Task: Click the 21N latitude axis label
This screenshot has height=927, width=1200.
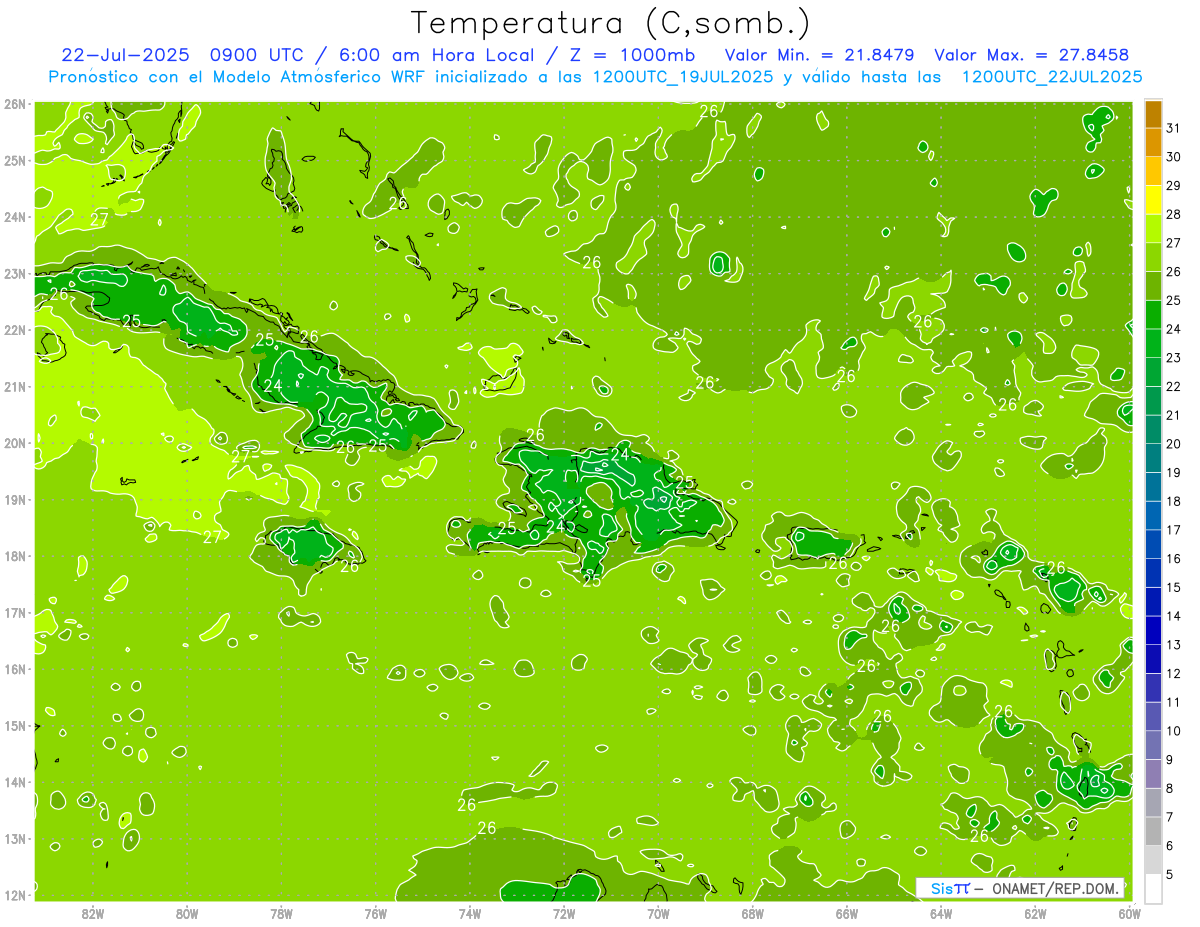Action: click(x=15, y=386)
